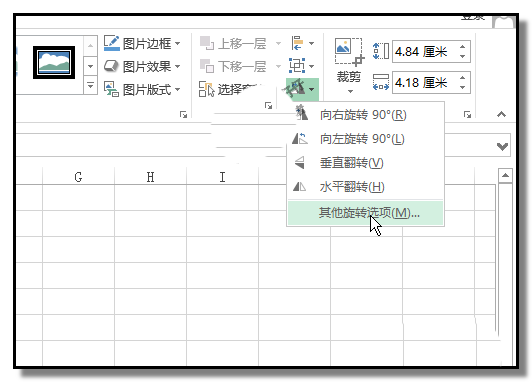
Task: Click the picture border pencil icon
Action: coord(112,43)
